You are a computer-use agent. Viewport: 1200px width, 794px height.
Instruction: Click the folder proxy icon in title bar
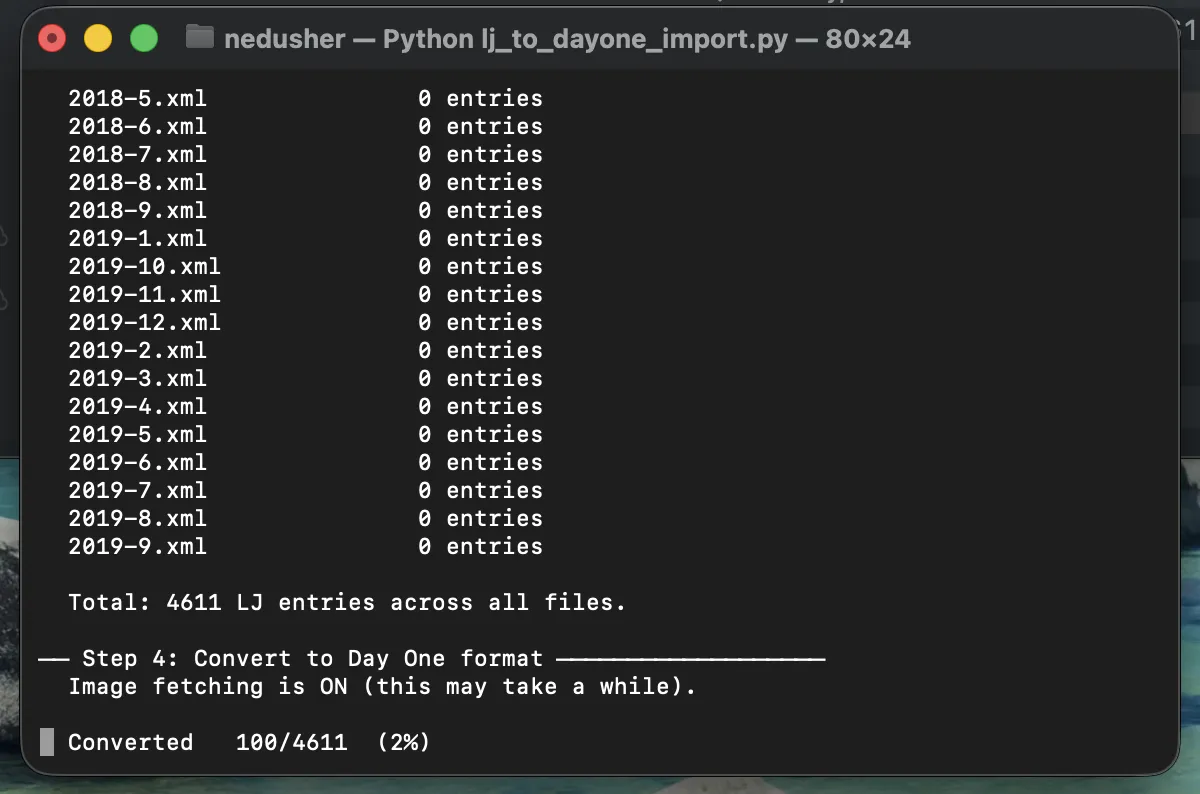point(200,38)
